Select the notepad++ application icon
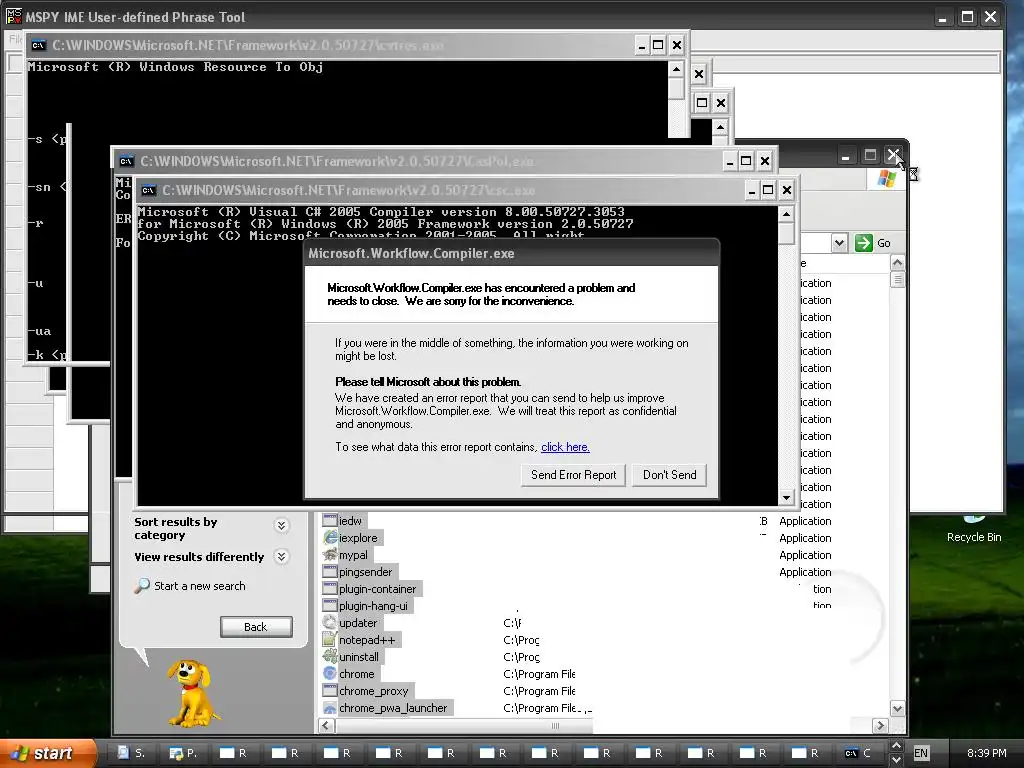1024x768 pixels. (x=330, y=639)
